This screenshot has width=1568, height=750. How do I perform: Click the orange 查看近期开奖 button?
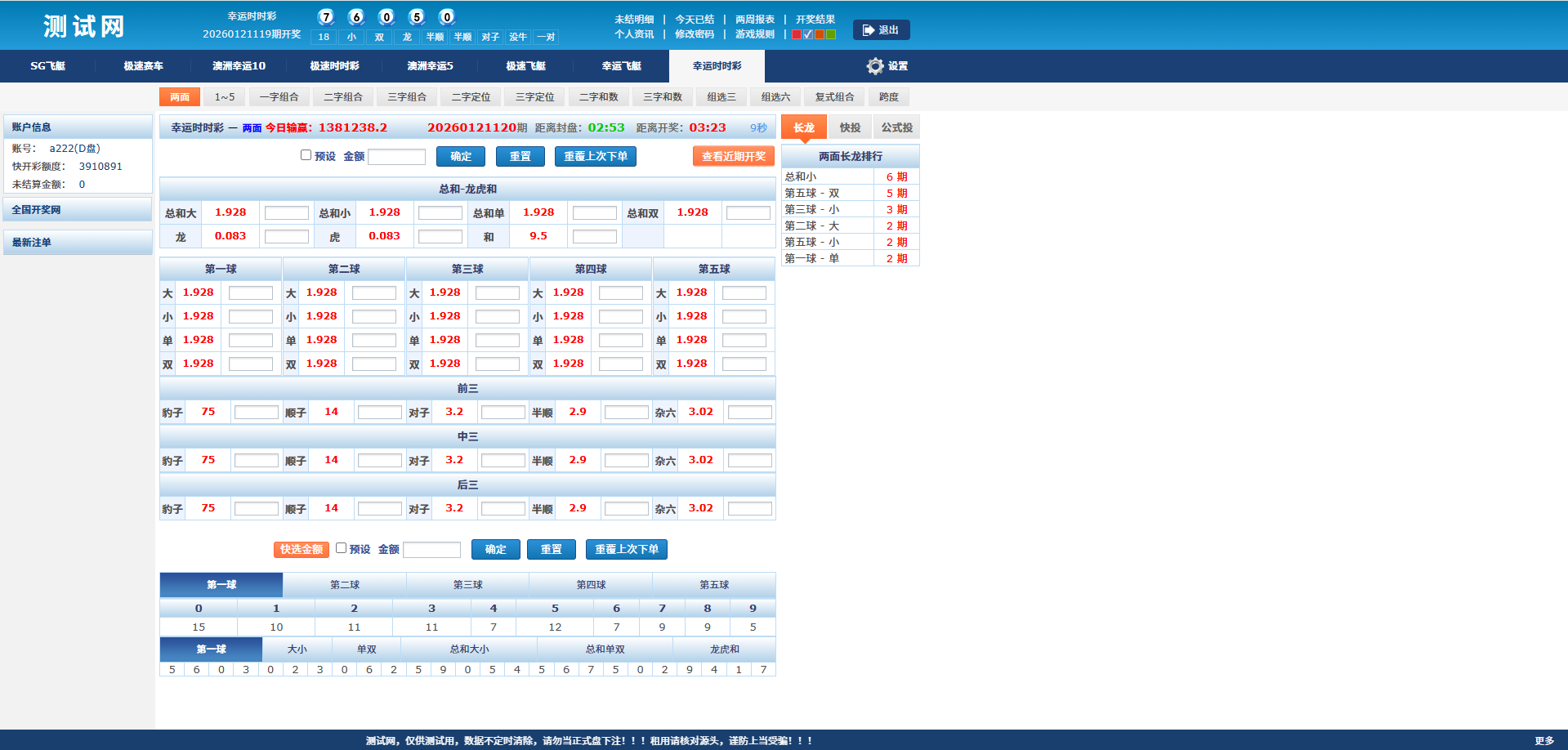pos(733,156)
